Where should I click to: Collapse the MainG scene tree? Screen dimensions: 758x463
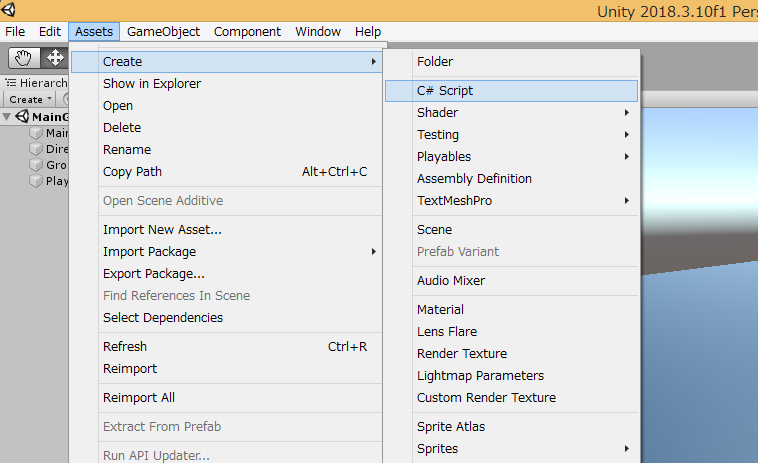7,117
